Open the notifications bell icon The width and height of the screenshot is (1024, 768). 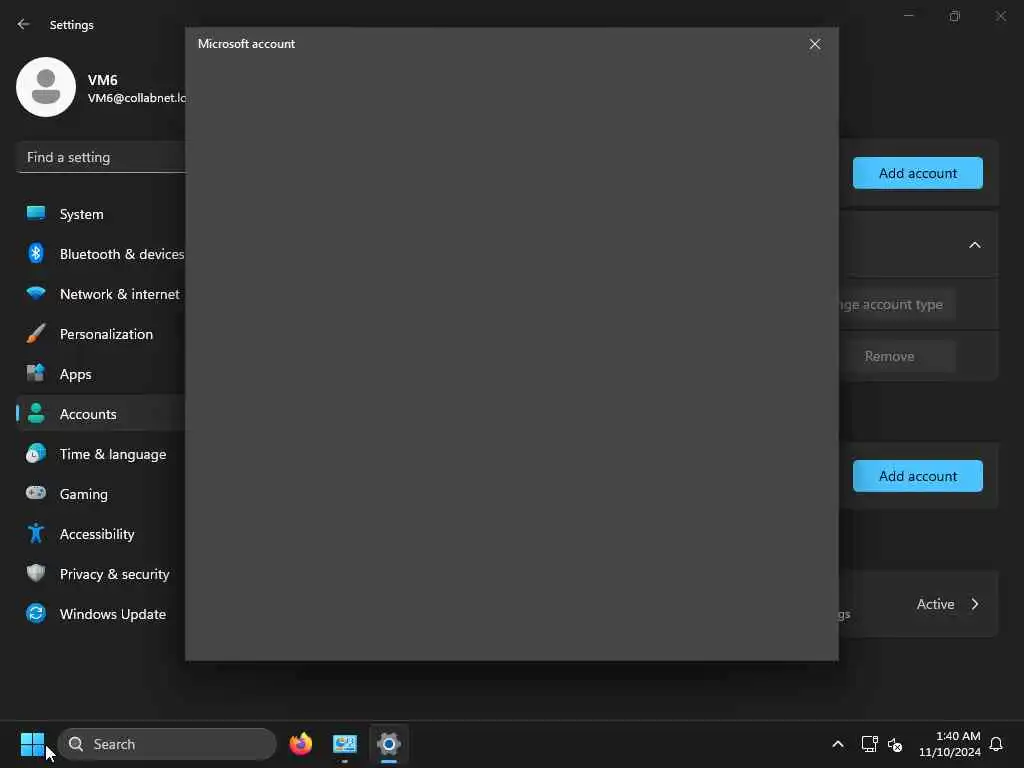[996, 744]
